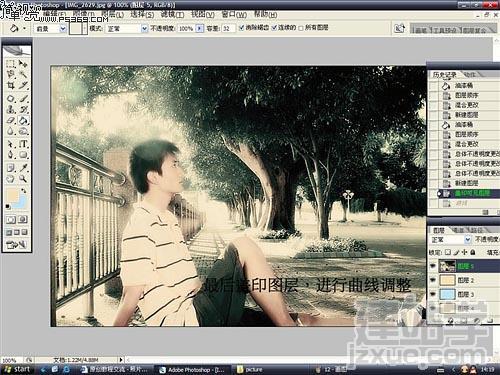Open the mode (模式) dropdown in options bar
Screen dimensions: 500x375
pyautogui.click(x=127, y=29)
